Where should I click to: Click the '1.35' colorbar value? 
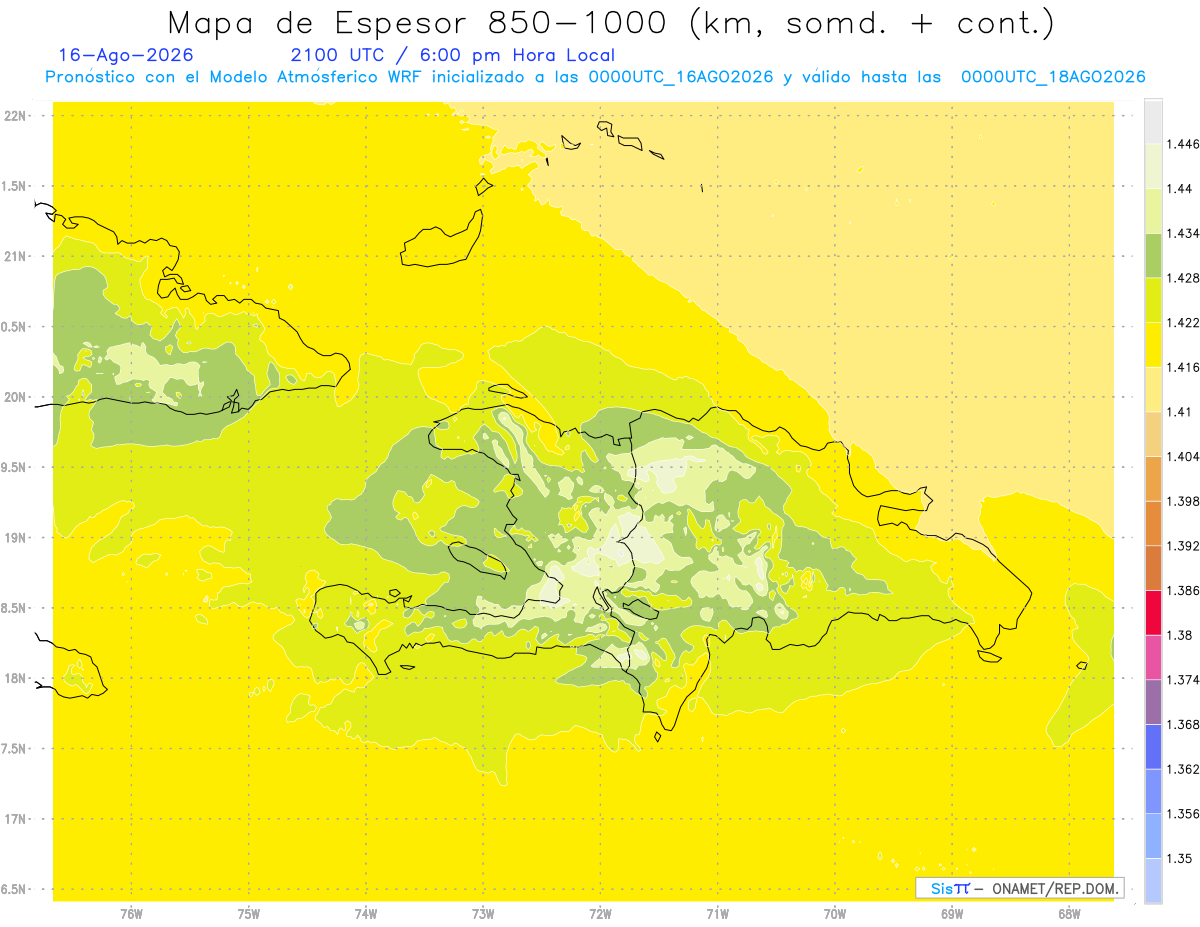click(x=1179, y=858)
